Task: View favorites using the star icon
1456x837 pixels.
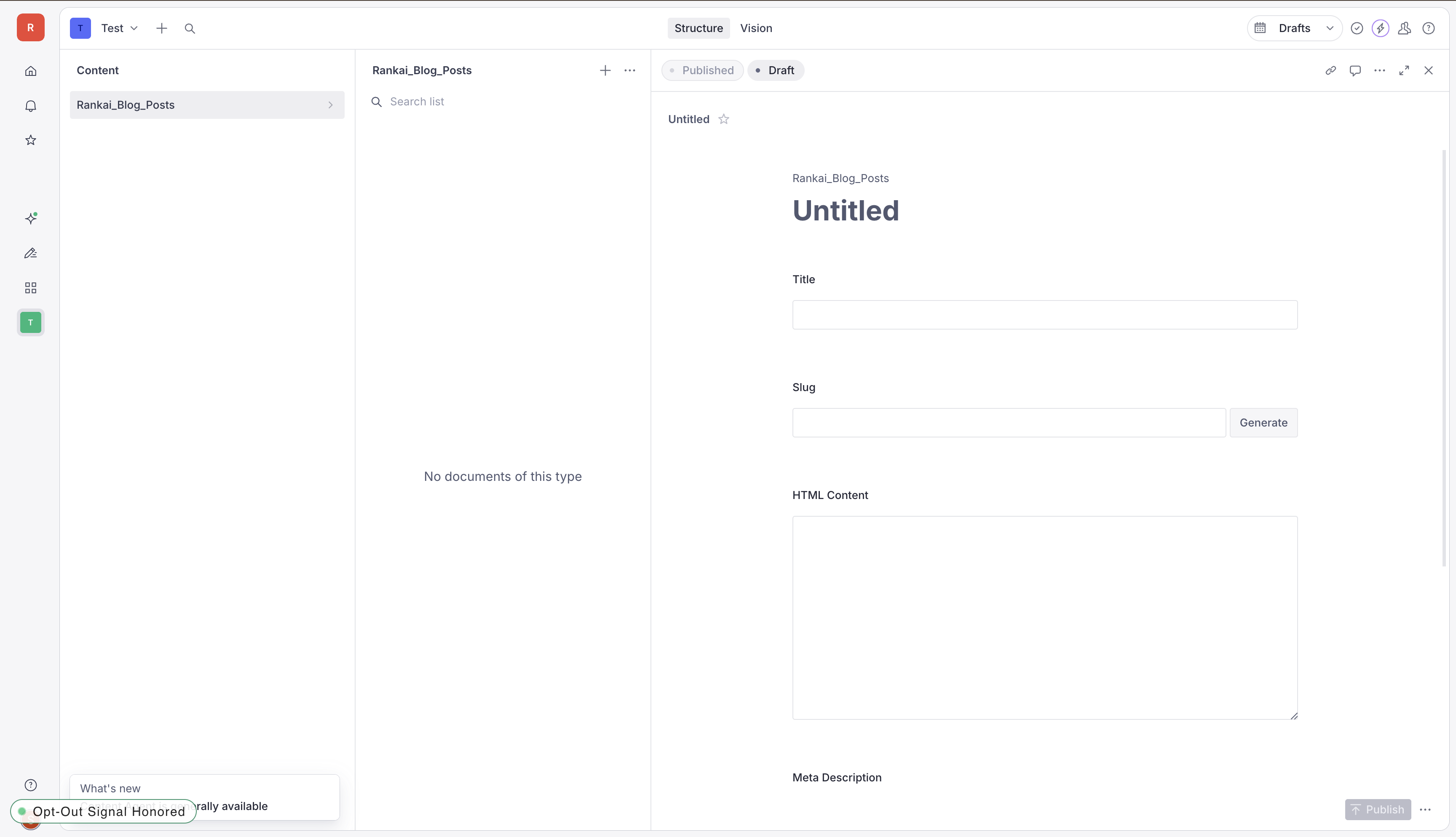Action: click(30, 139)
